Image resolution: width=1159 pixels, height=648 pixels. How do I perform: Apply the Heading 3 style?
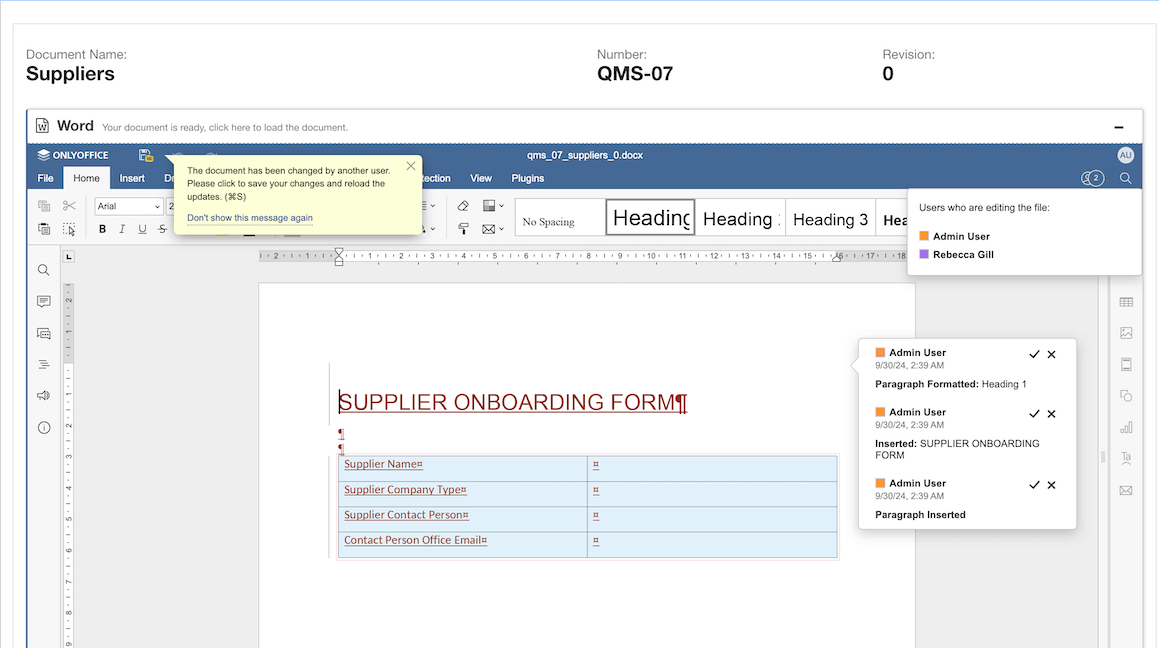pyautogui.click(x=830, y=218)
